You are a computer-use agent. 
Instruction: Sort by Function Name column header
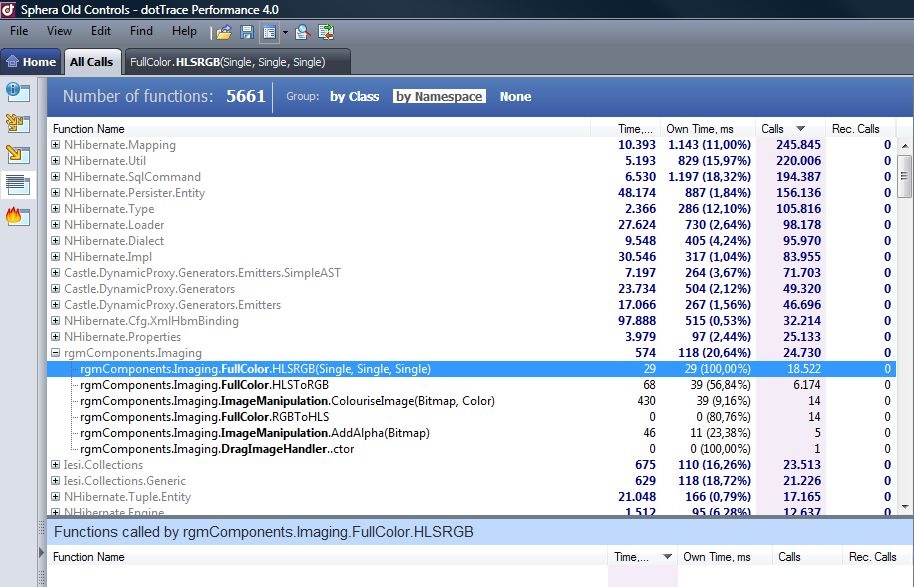click(x=319, y=129)
